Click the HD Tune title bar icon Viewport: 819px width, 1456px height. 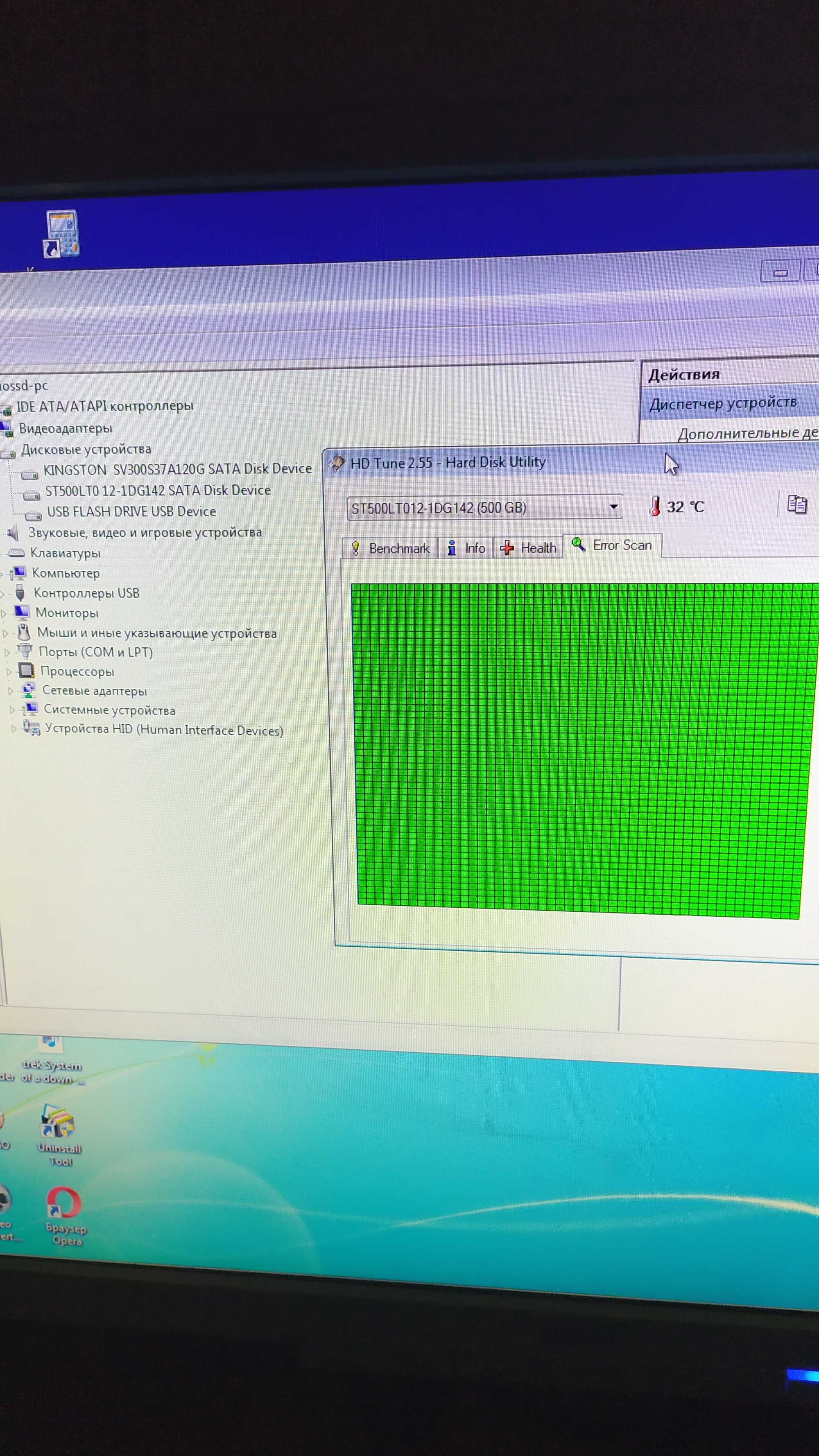tap(336, 463)
